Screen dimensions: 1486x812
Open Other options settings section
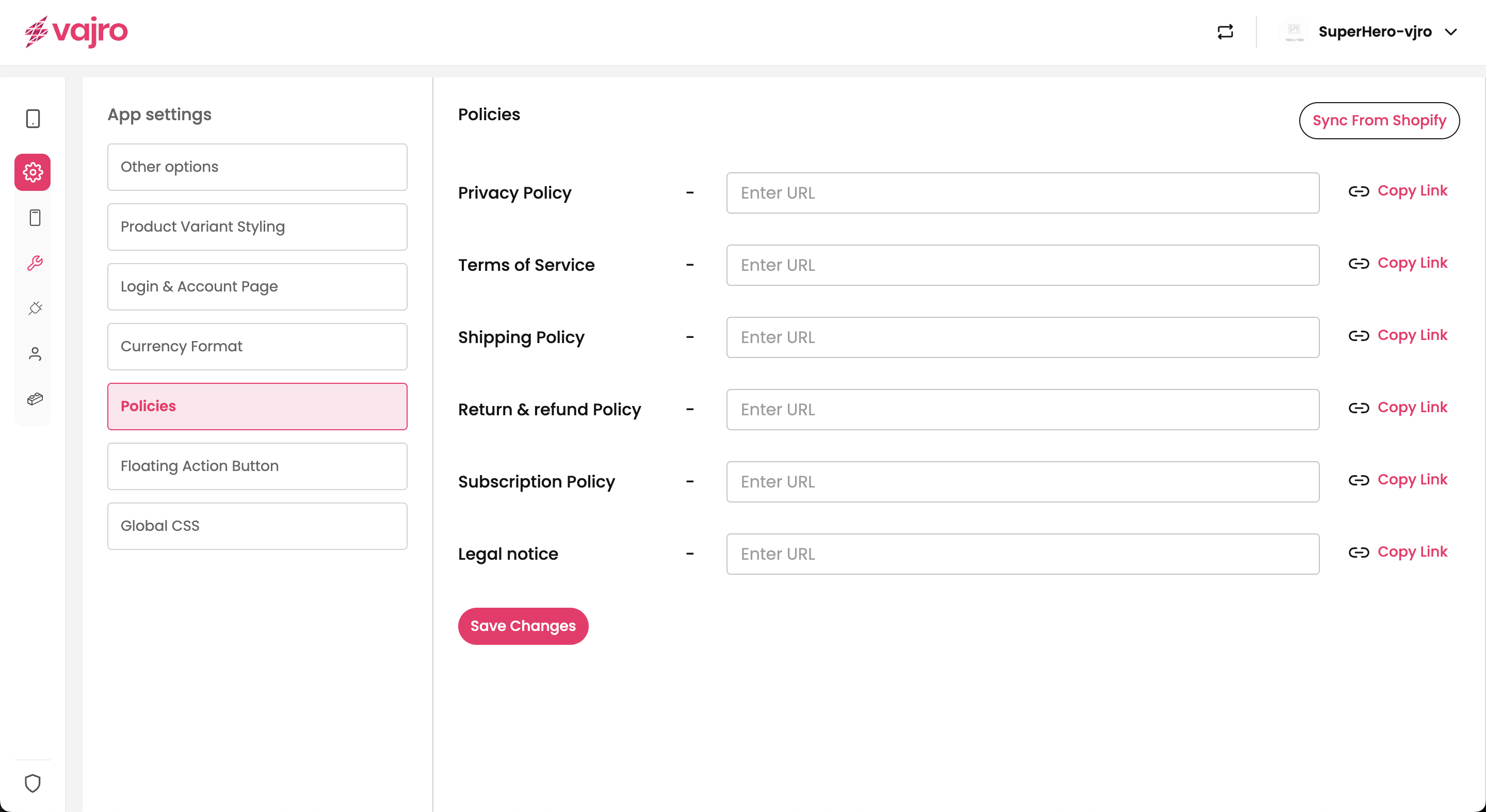[257, 167]
